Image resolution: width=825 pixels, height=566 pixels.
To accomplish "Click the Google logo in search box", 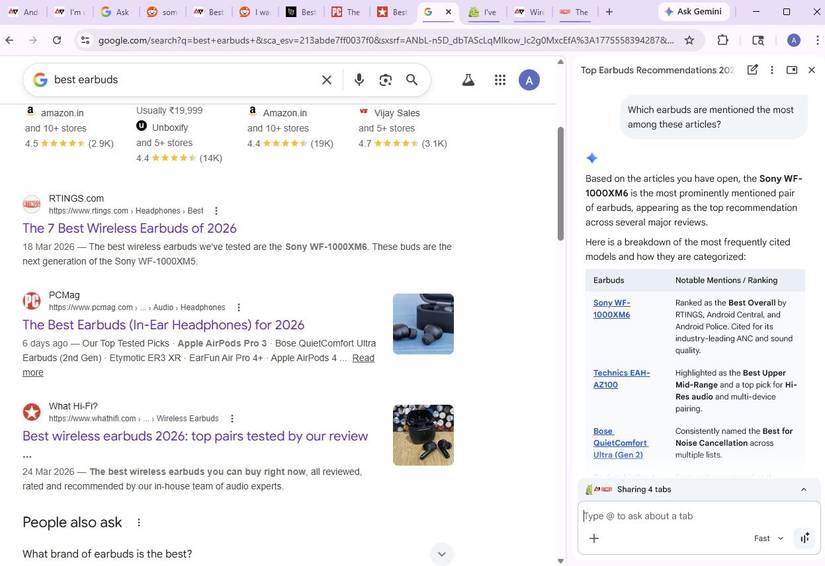I will point(40,80).
